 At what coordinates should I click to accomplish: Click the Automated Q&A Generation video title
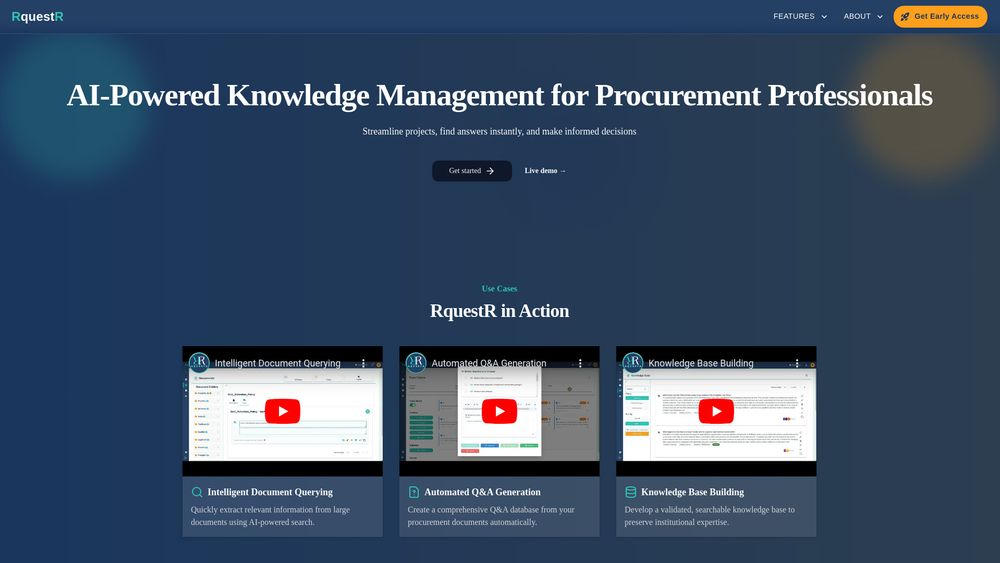(489, 363)
